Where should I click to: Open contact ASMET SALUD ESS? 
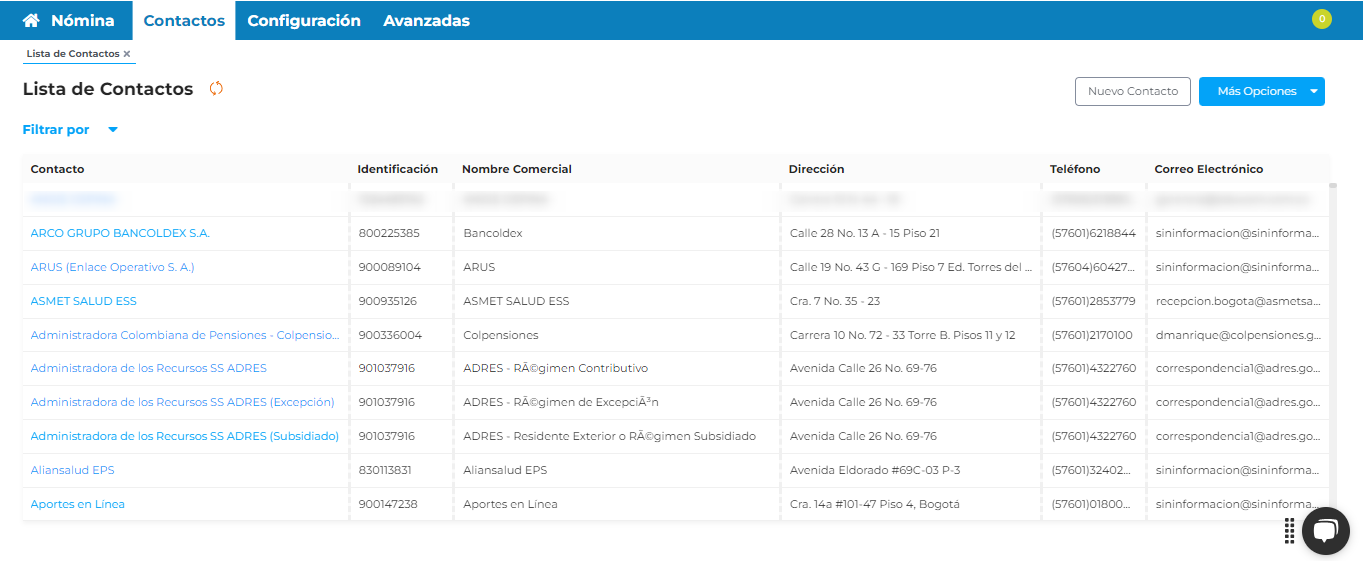84,301
